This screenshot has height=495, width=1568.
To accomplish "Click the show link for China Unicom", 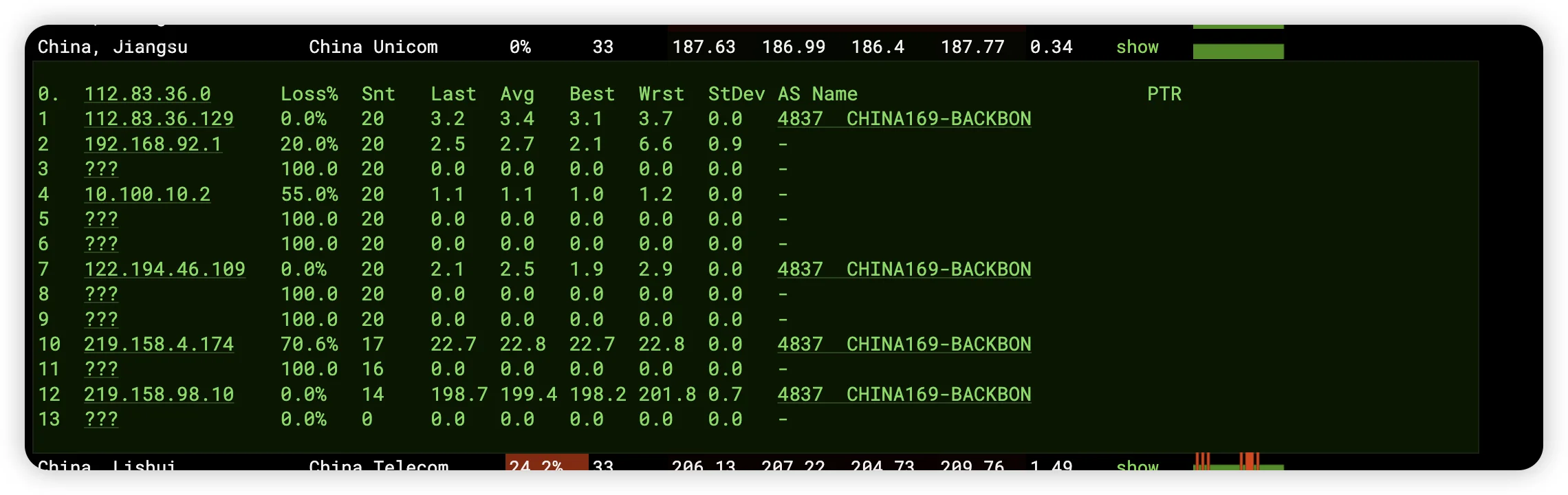I will (1137, 47).
